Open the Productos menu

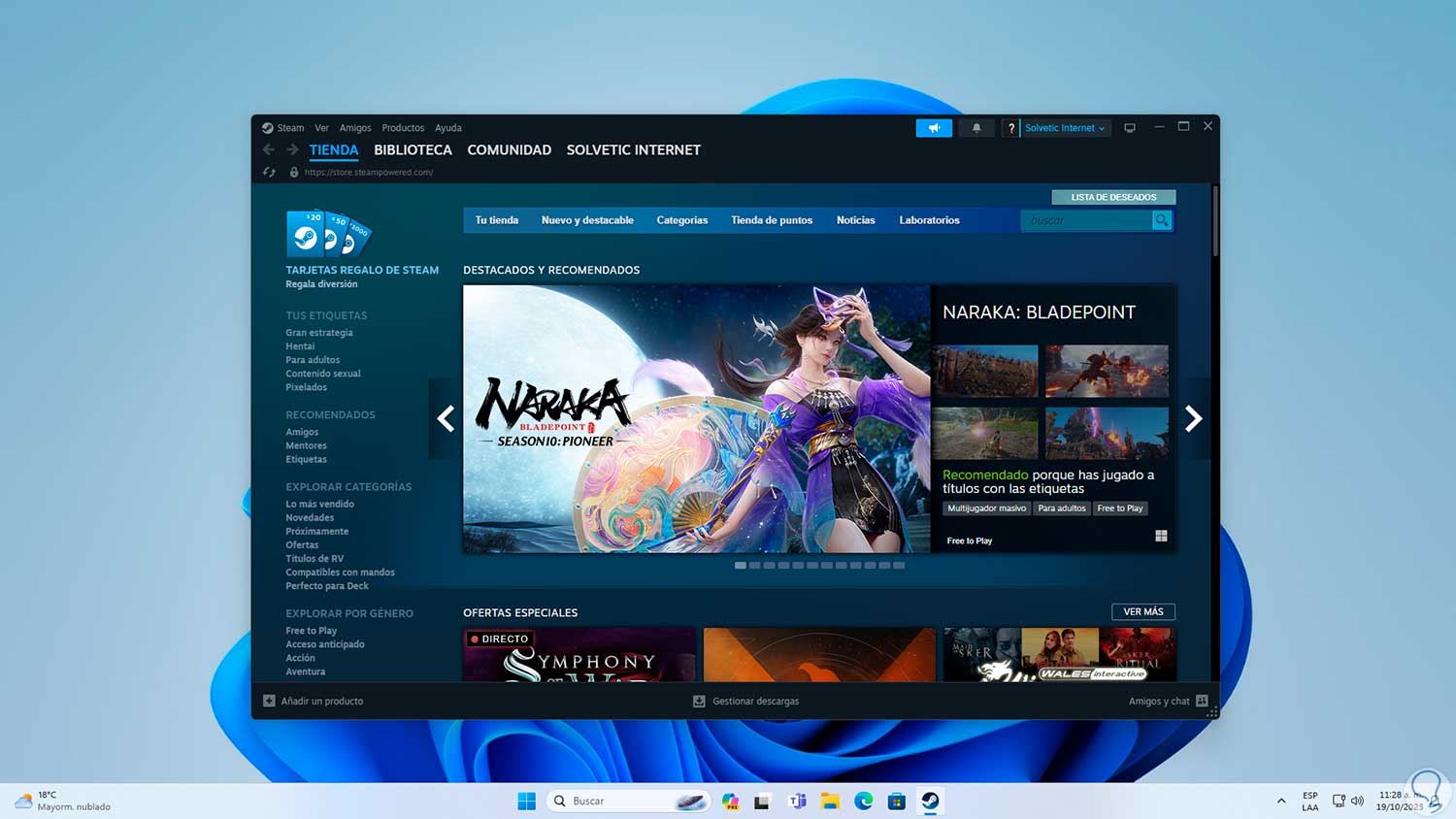pyautogui.click(x=403, y=128)
